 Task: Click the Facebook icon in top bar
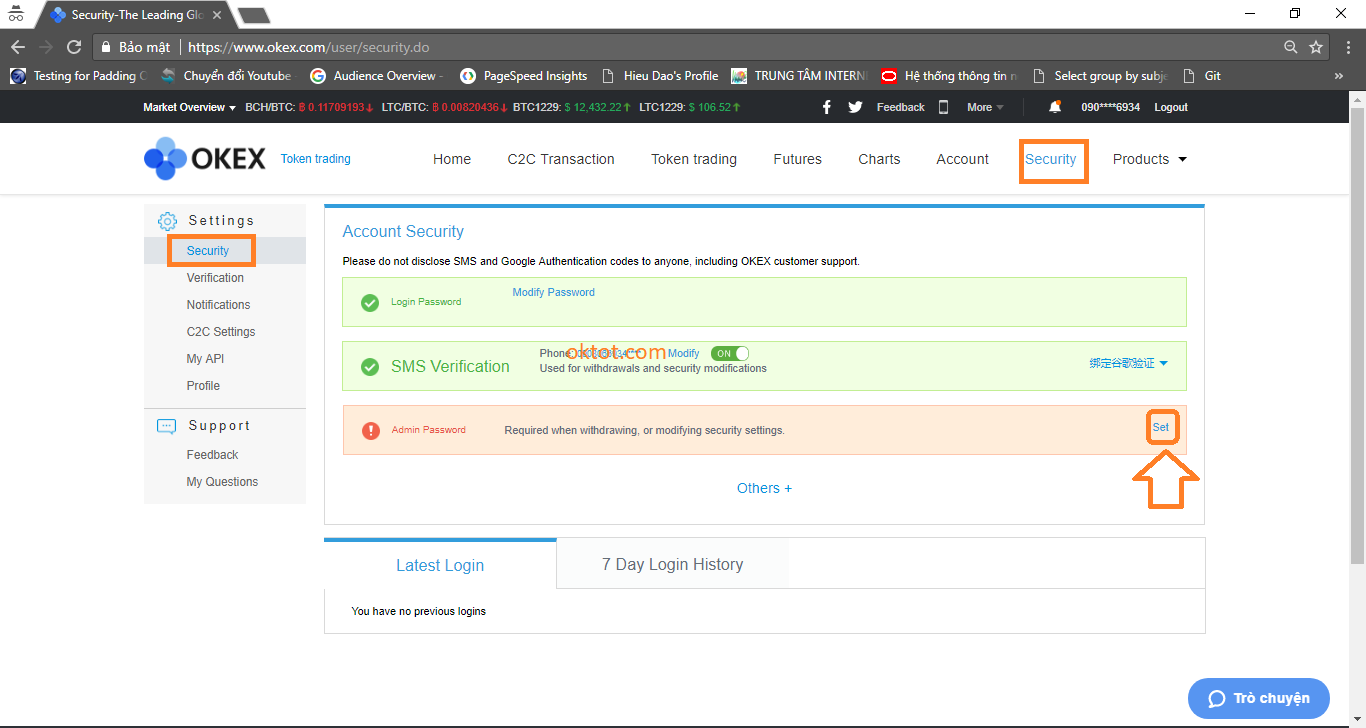[x=826, y=107]
